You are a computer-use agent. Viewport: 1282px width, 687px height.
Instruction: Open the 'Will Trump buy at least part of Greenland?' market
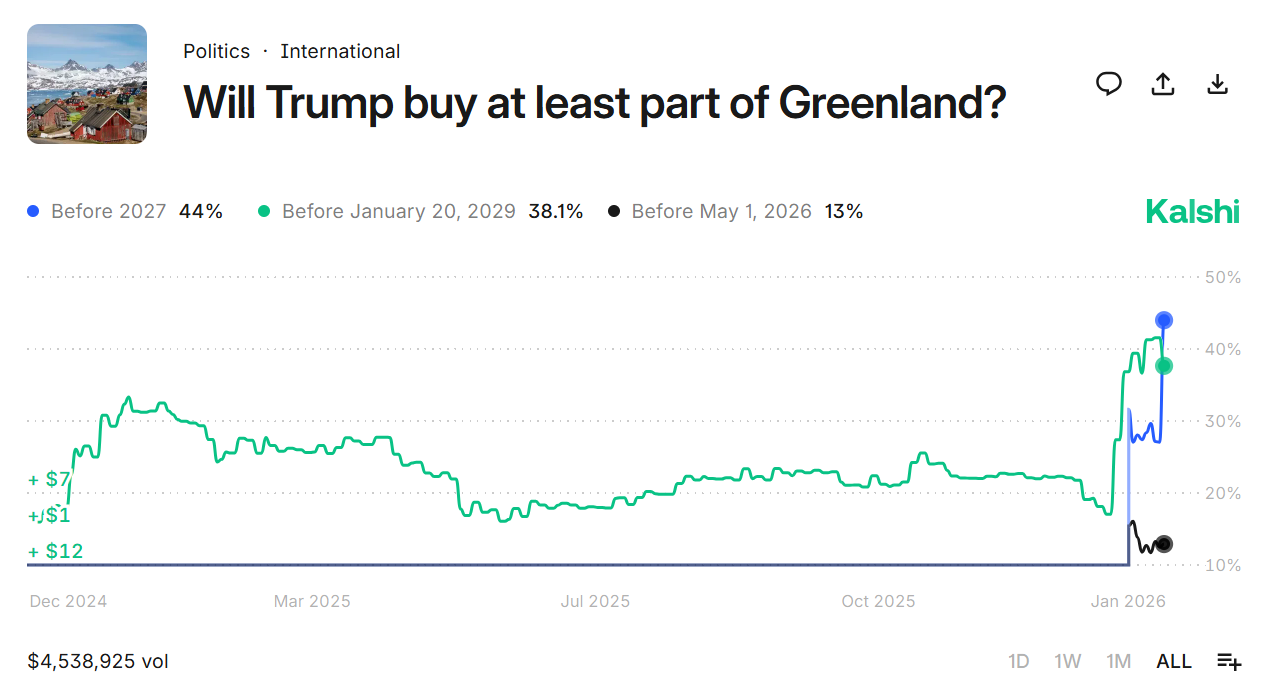[x=594, y=102]
